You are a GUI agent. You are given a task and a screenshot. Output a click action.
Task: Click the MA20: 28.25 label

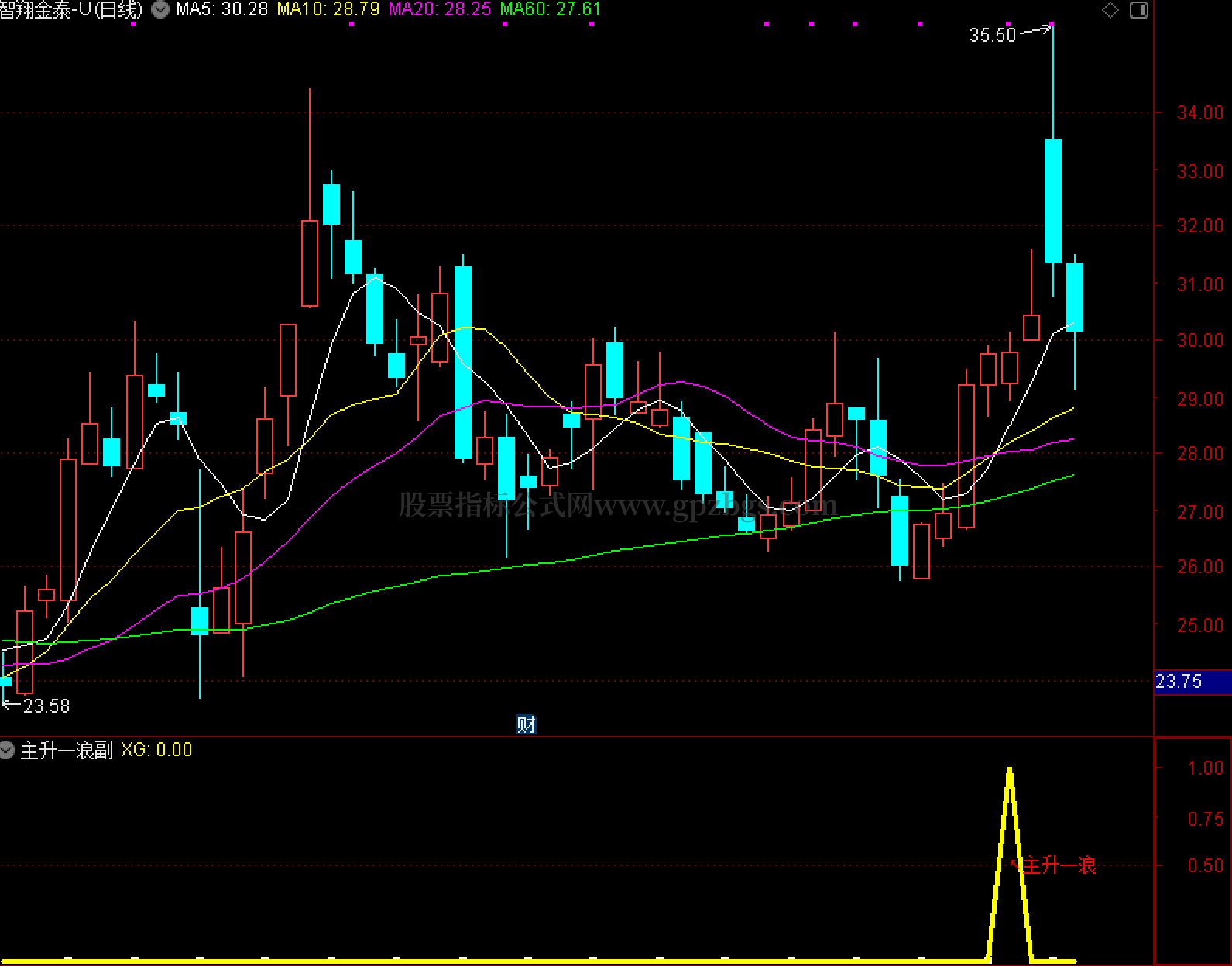coord(440,9)
